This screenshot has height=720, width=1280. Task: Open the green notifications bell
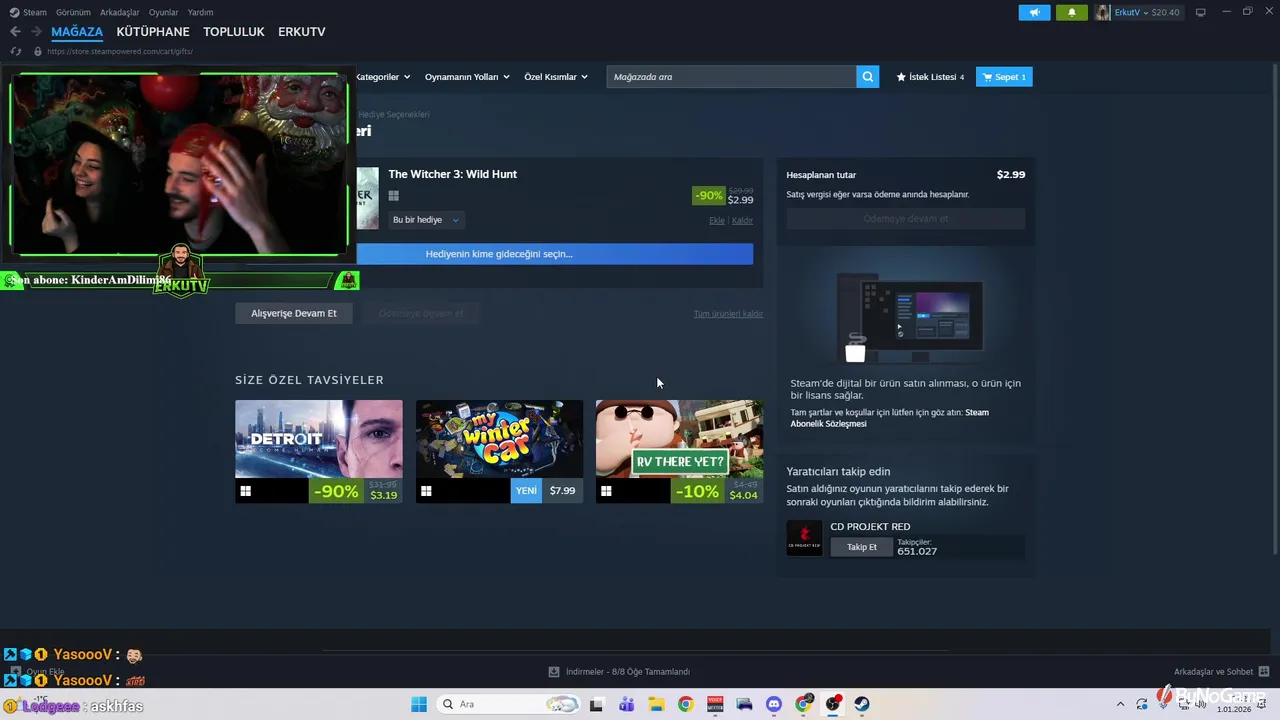[x=1071, y=12]
